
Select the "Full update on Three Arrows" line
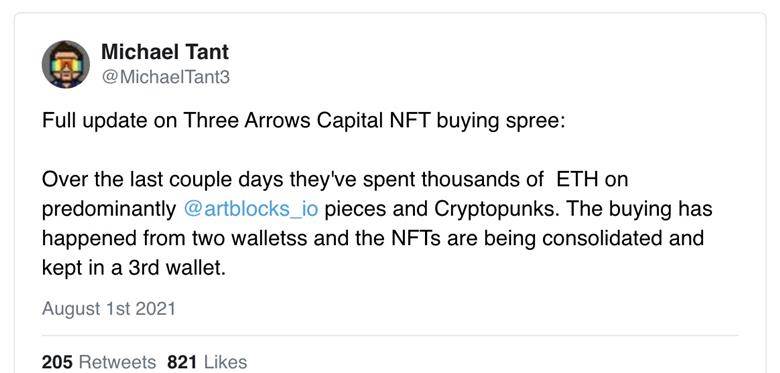(303, 121)
